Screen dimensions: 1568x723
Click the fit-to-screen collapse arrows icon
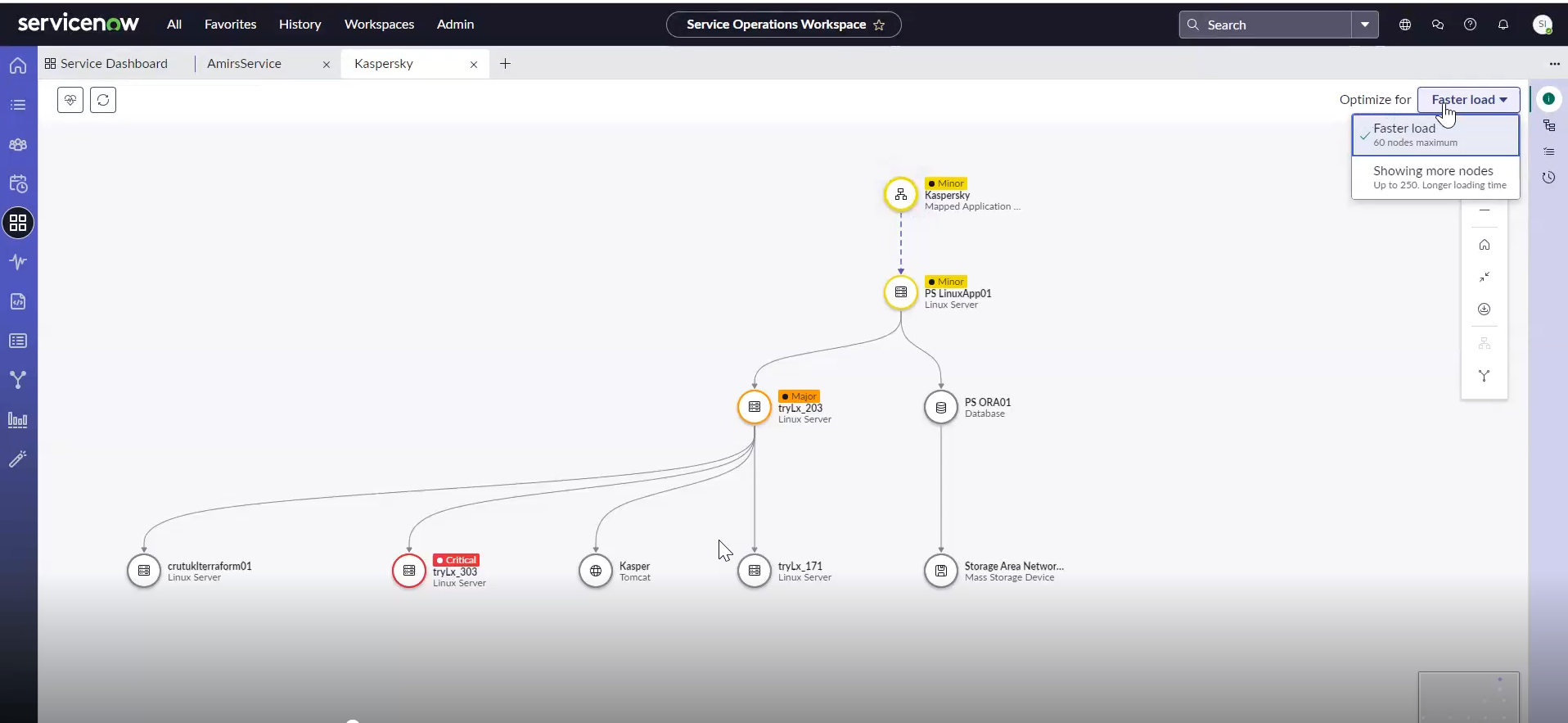tap(1484, 277)
